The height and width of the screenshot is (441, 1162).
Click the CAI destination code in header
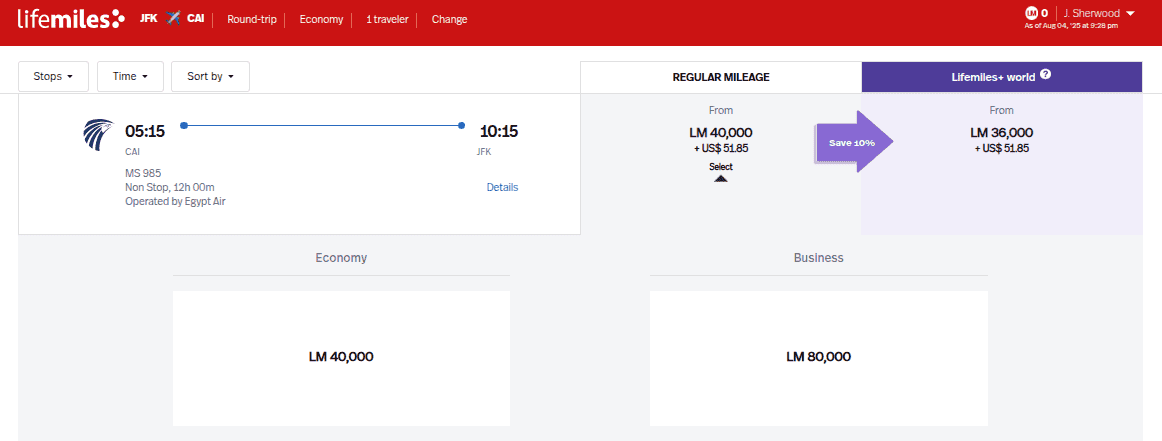click(x=196, y=19)
